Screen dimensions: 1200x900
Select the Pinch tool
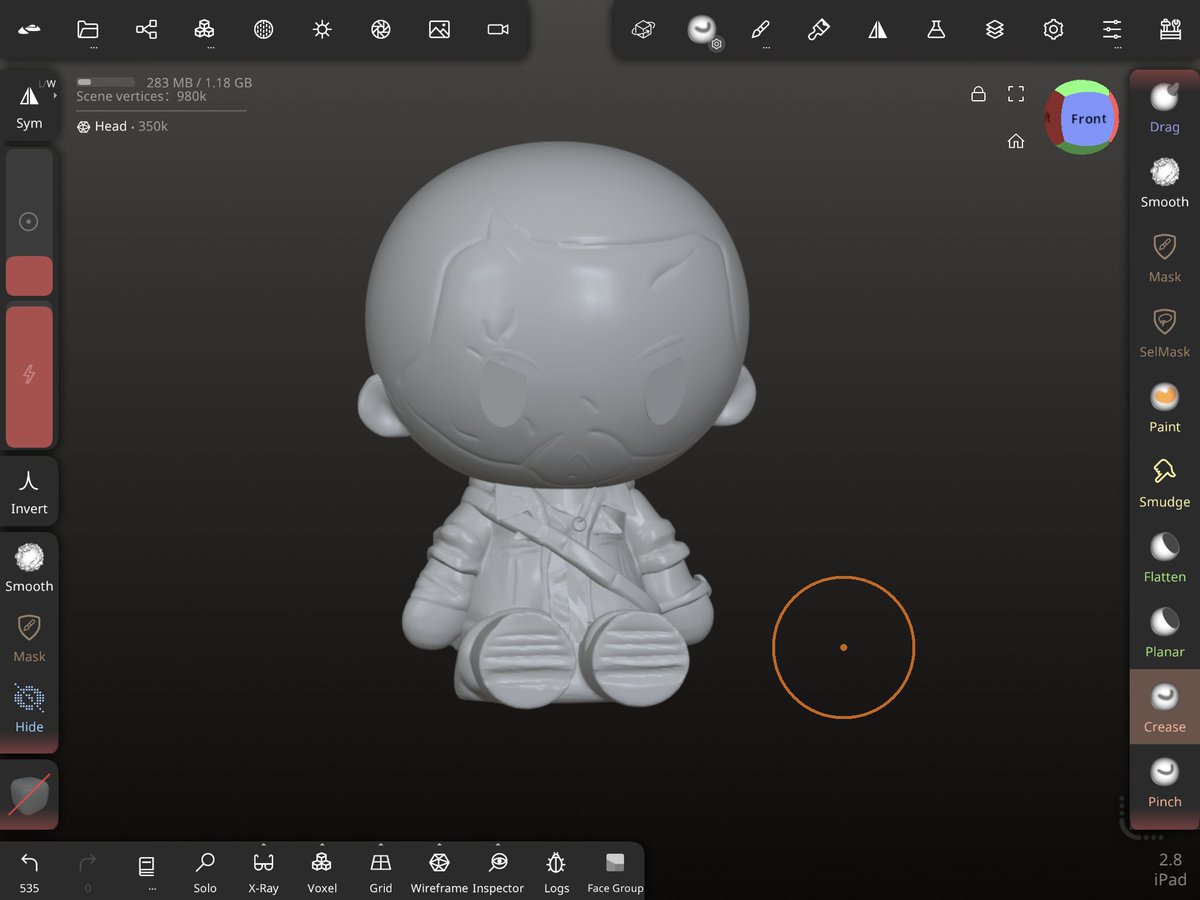pyautogui.click(x=1164, y=782)
